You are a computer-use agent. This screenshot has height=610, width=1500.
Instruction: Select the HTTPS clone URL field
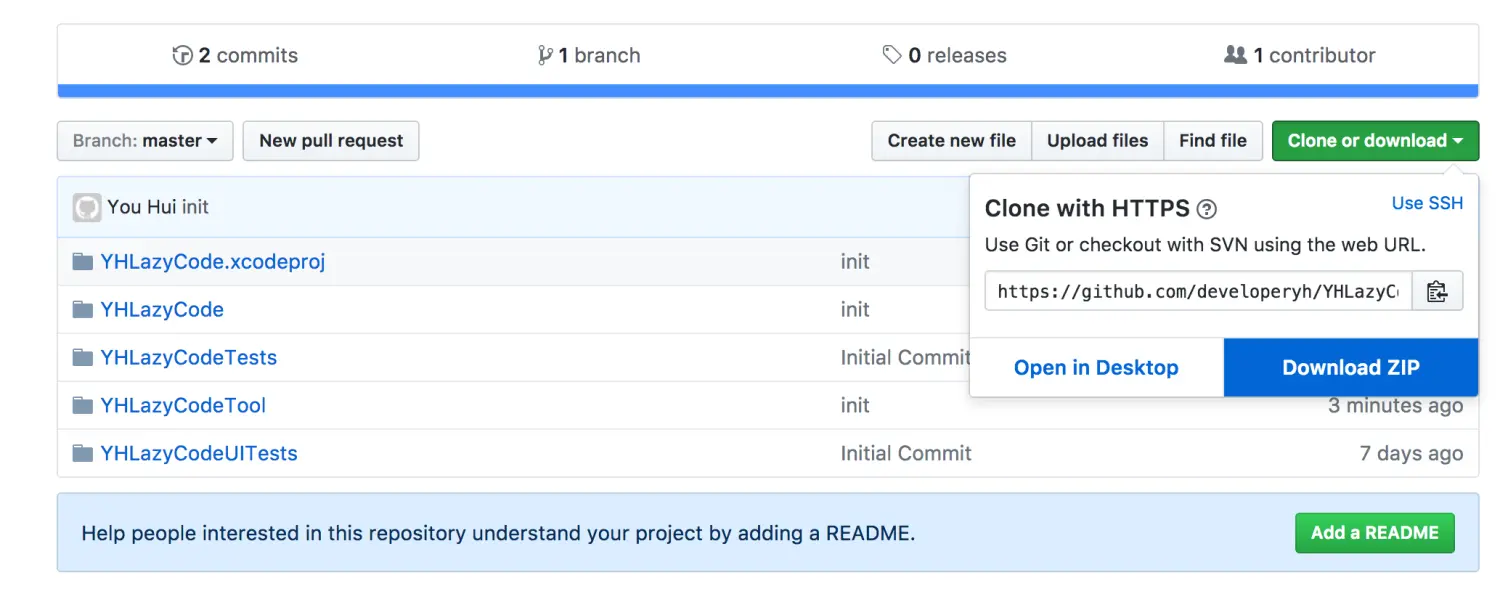[1198, 291]
